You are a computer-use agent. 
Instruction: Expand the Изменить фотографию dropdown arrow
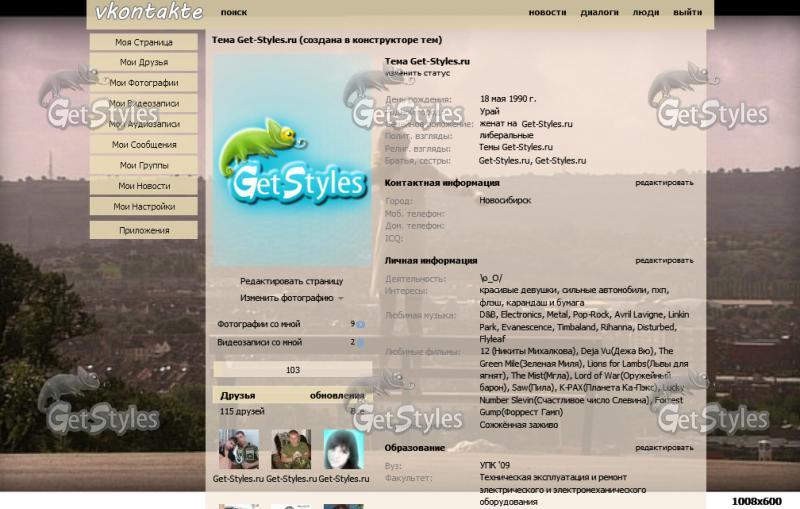tap(341, 298)
